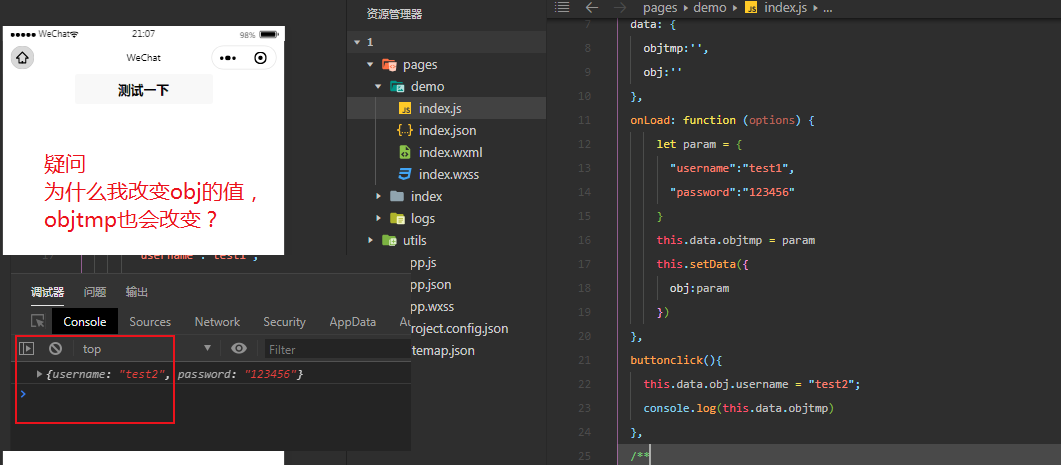Clear console with the block icon
The height and width of the screenshot is (465, 1061).
[55, 349]
